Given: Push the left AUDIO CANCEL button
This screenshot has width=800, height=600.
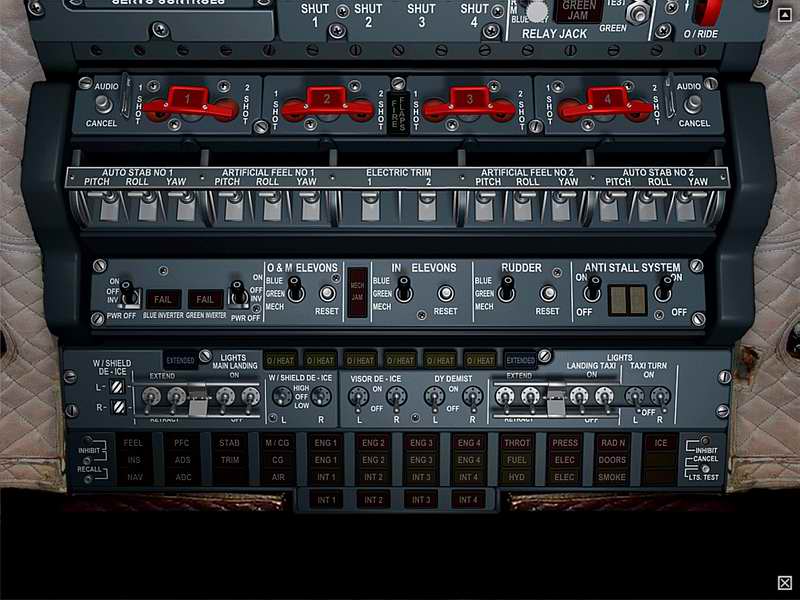Looking at the screenshot, I should point(104,104).
